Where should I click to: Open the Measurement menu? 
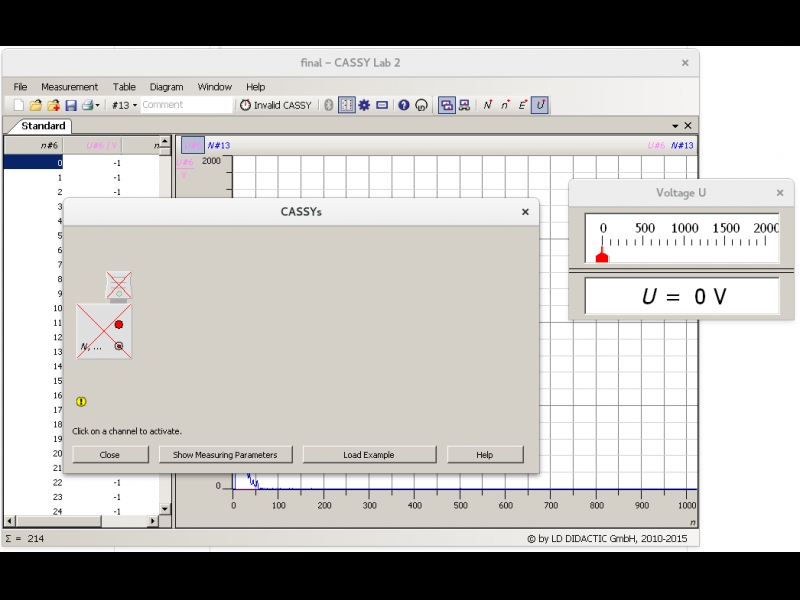(69, 87)
